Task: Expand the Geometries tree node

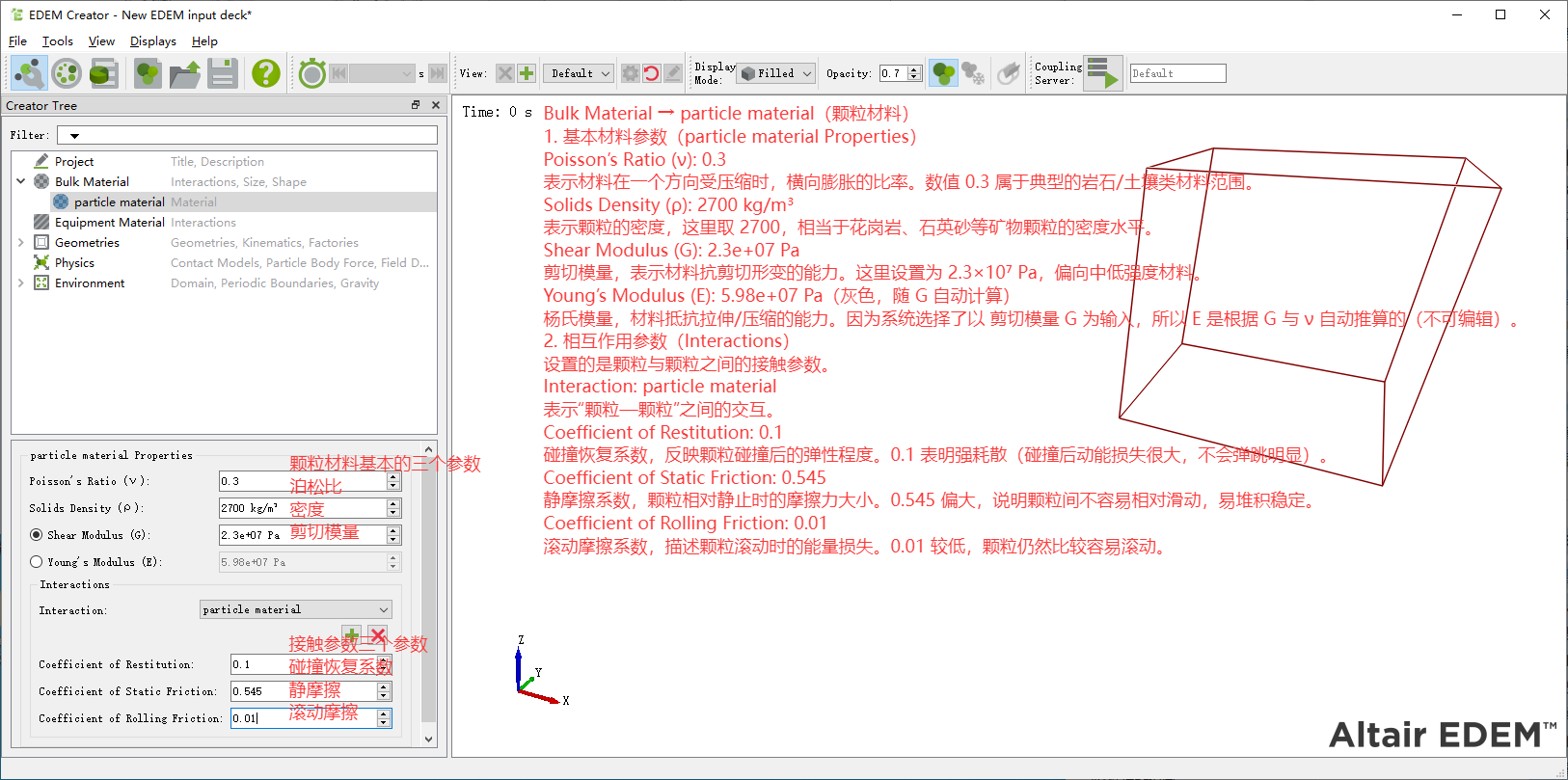Action: coord(21,243)
